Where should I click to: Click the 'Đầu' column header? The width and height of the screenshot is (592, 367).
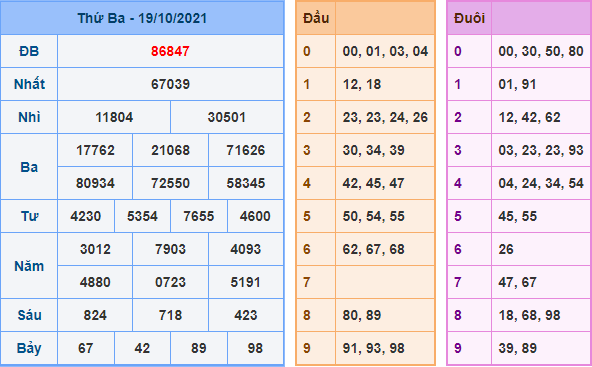(x=316, y=18)
